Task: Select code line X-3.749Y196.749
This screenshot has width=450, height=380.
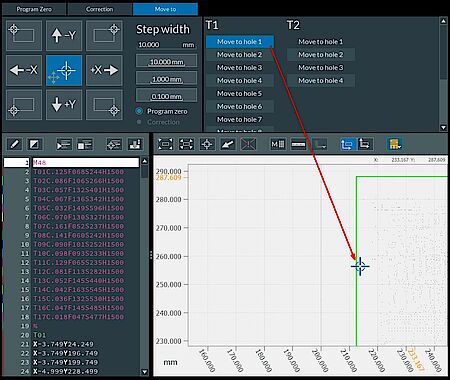Action: 65,353
